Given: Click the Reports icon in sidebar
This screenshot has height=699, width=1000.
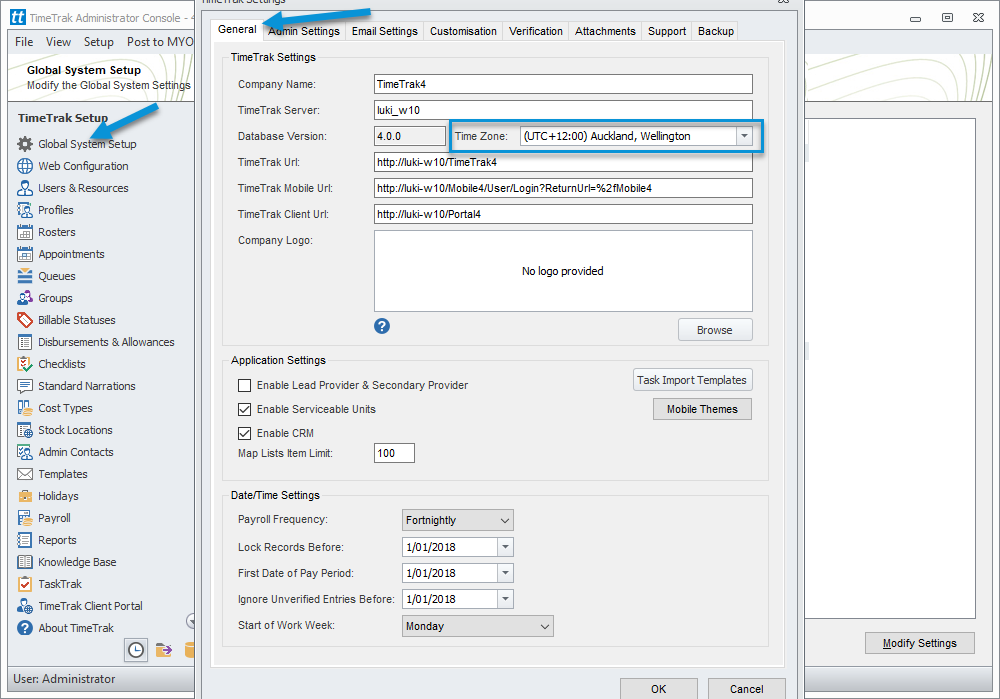Looking at the screenshot, I should tap(25, 540).
